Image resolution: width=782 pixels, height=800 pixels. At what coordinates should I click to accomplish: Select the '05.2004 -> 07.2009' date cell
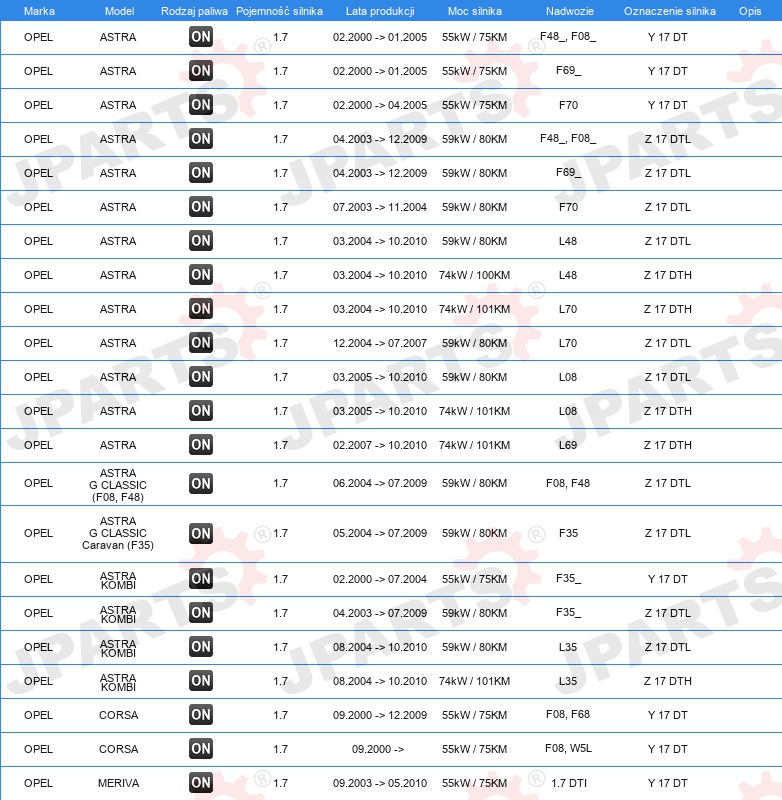tap(380, 533)
